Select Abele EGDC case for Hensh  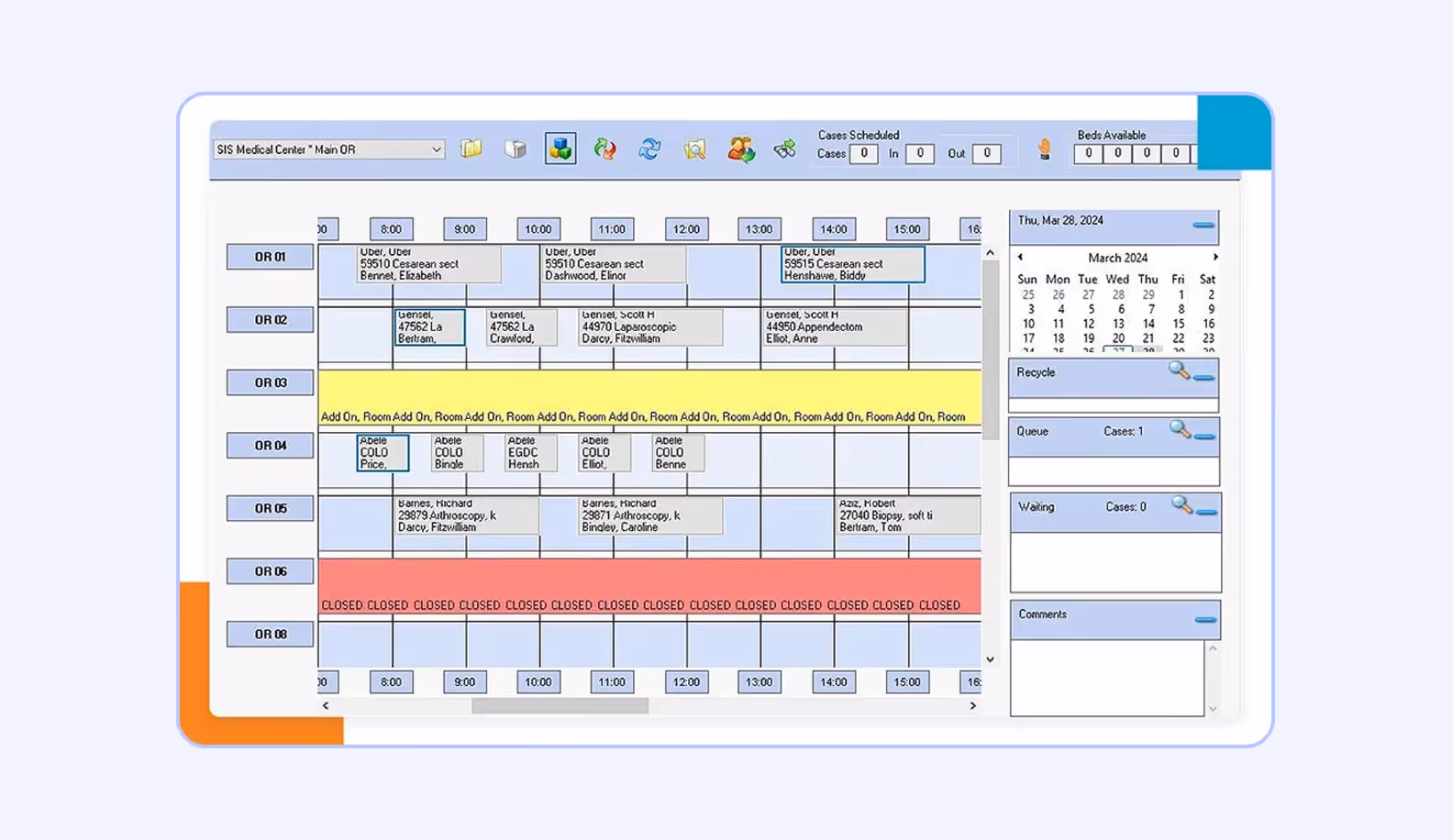point(531,453)
